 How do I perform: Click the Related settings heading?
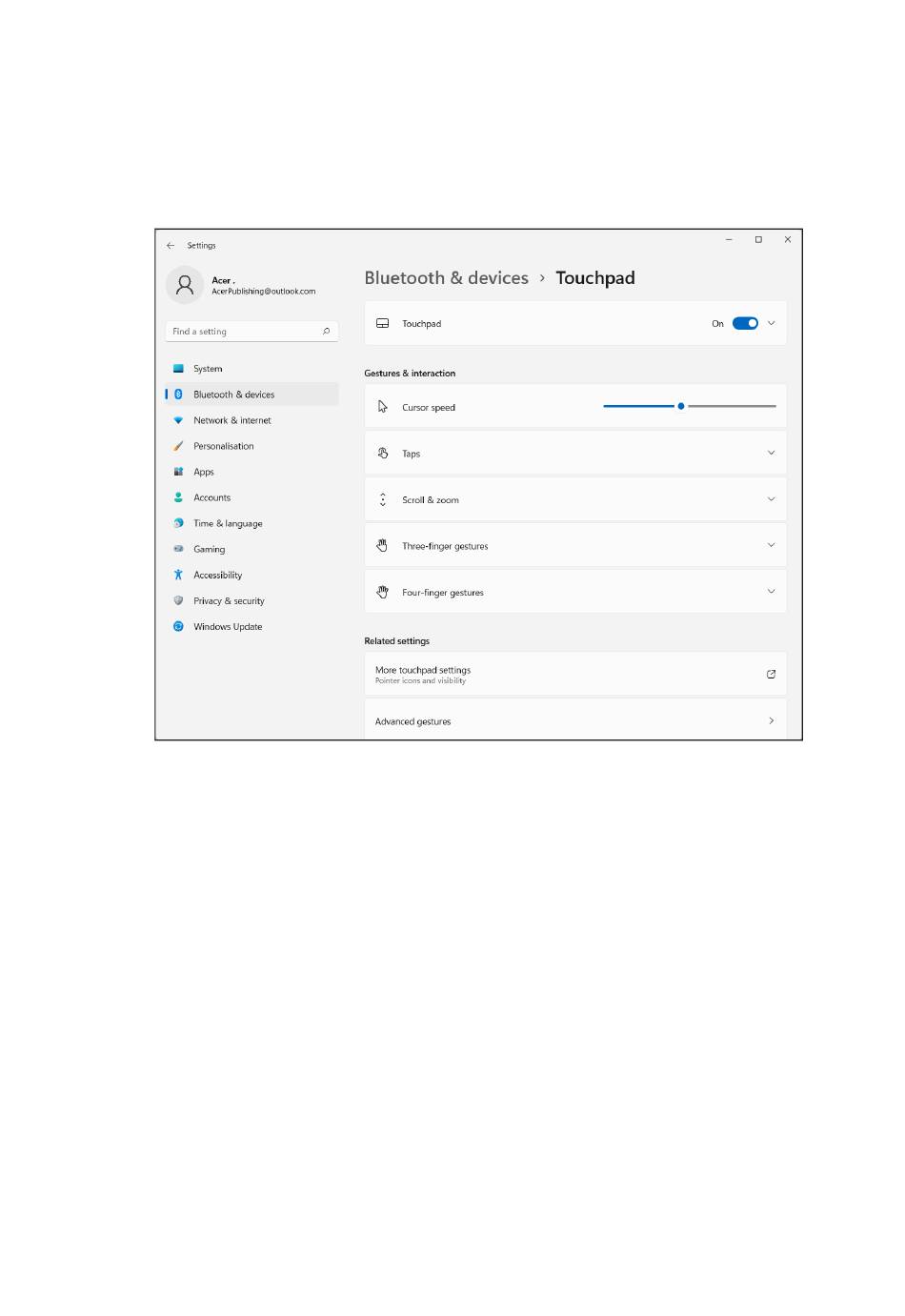pos(396,641)
